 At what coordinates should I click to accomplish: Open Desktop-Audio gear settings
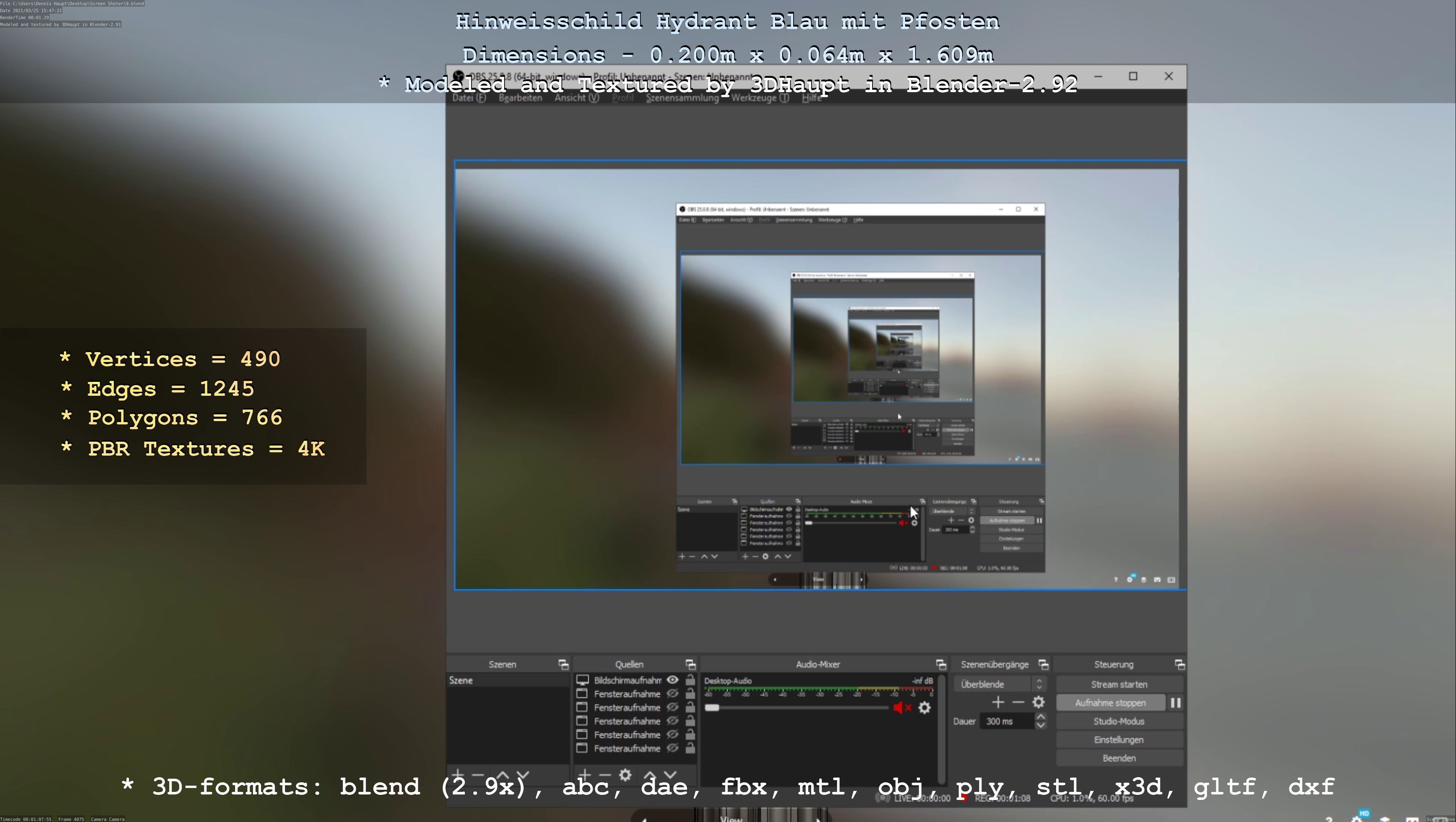[x=924, y=708]
